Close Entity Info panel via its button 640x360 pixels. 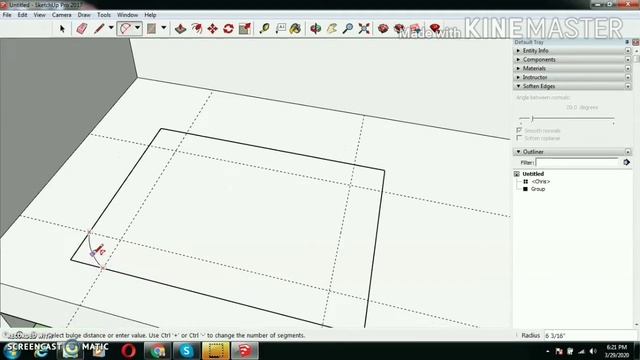[628, 51]
